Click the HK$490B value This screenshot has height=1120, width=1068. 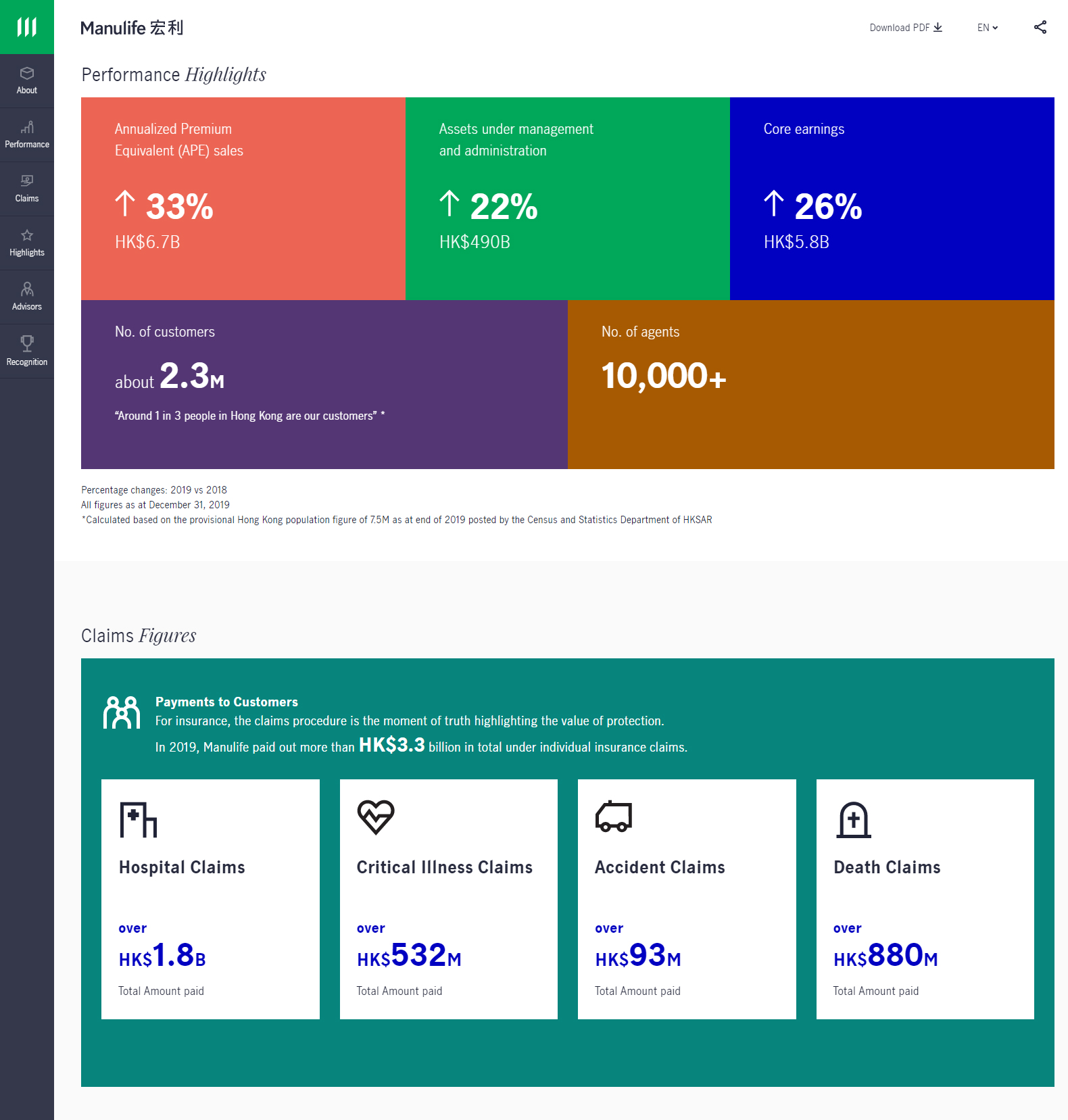[475, 242]
